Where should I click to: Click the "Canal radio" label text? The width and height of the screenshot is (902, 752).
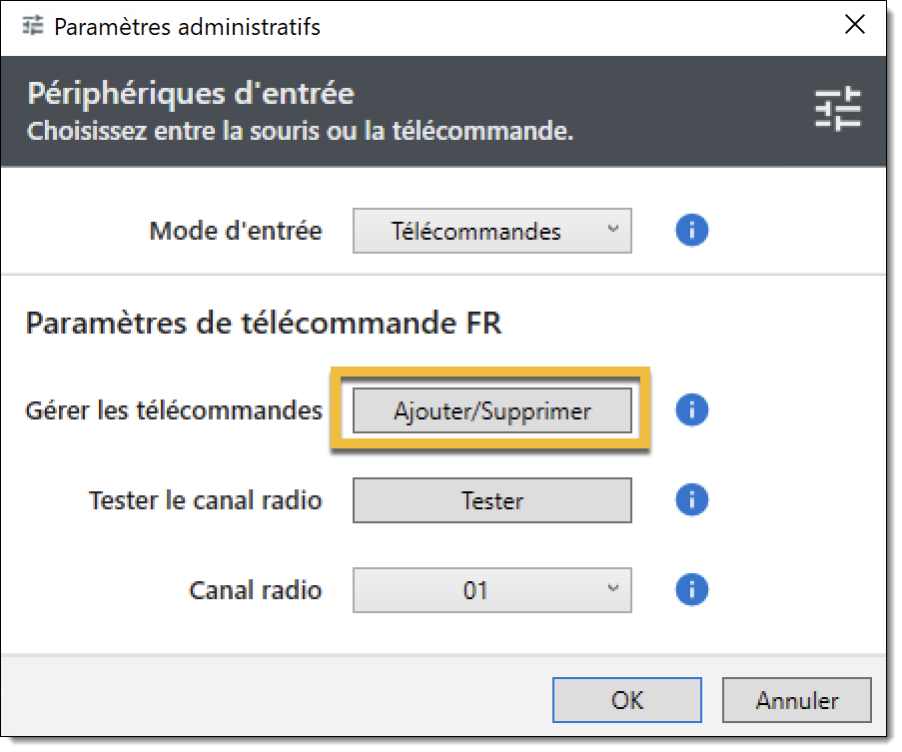click(255, 590)
